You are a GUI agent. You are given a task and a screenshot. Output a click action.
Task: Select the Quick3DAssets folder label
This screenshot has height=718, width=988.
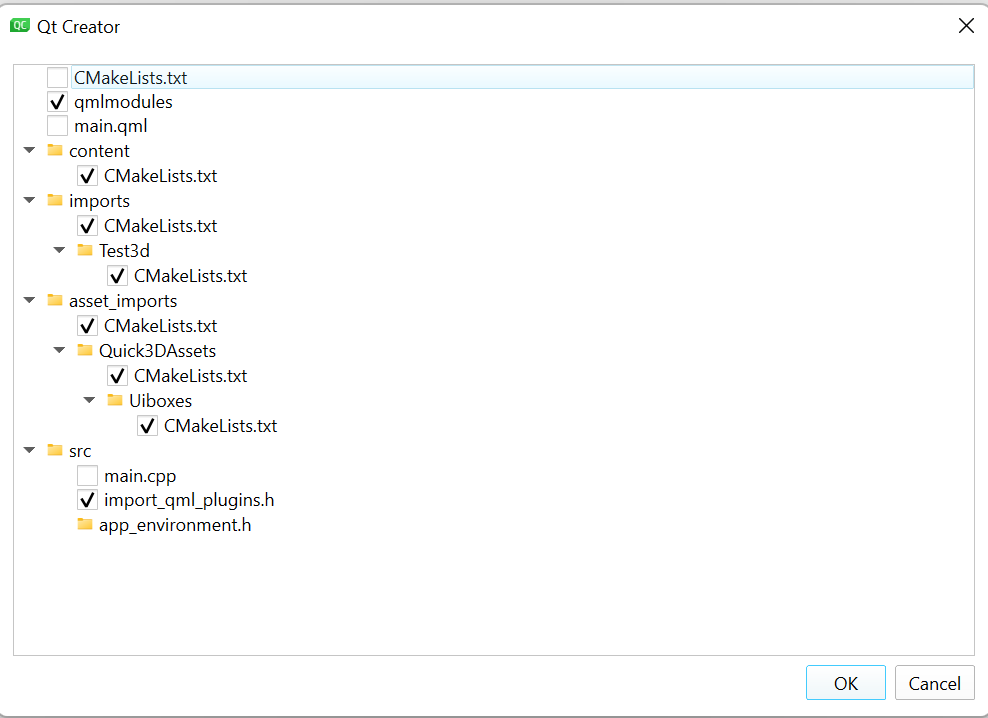tap(158, 350)
